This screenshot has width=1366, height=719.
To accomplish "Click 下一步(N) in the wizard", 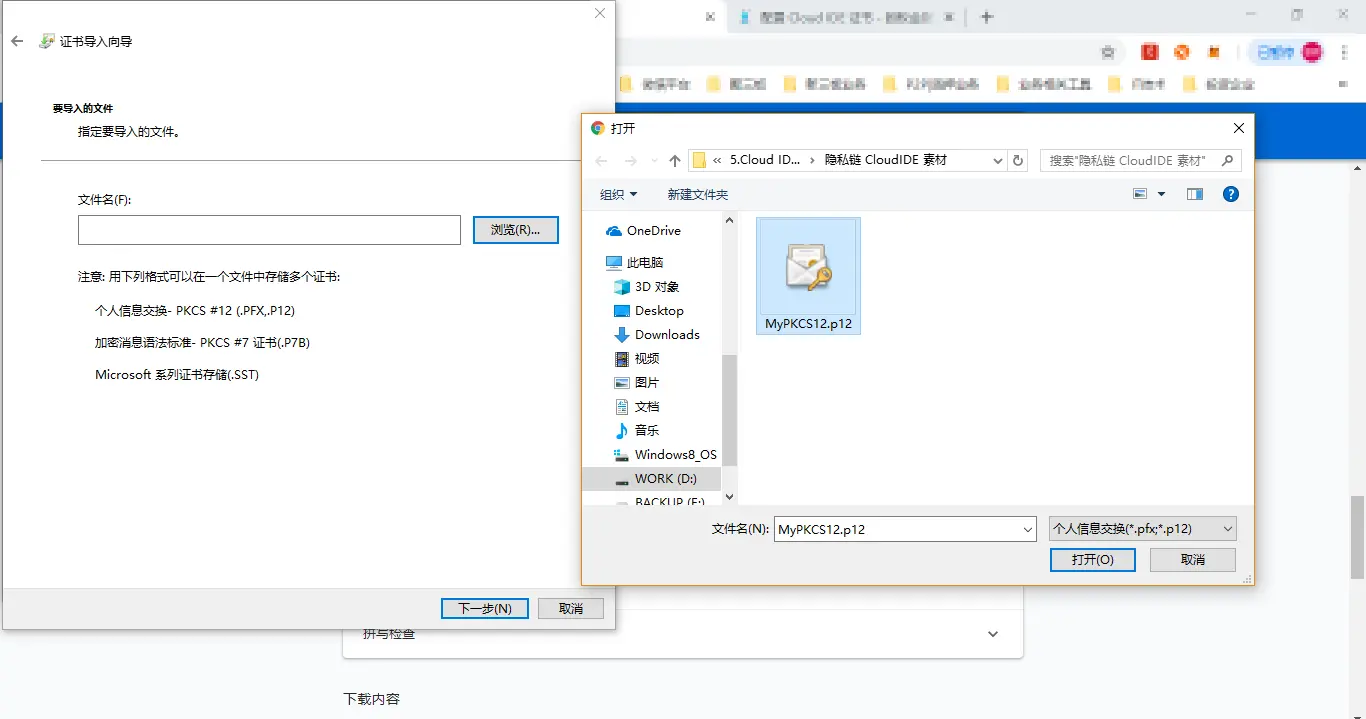I will point(484,609).
